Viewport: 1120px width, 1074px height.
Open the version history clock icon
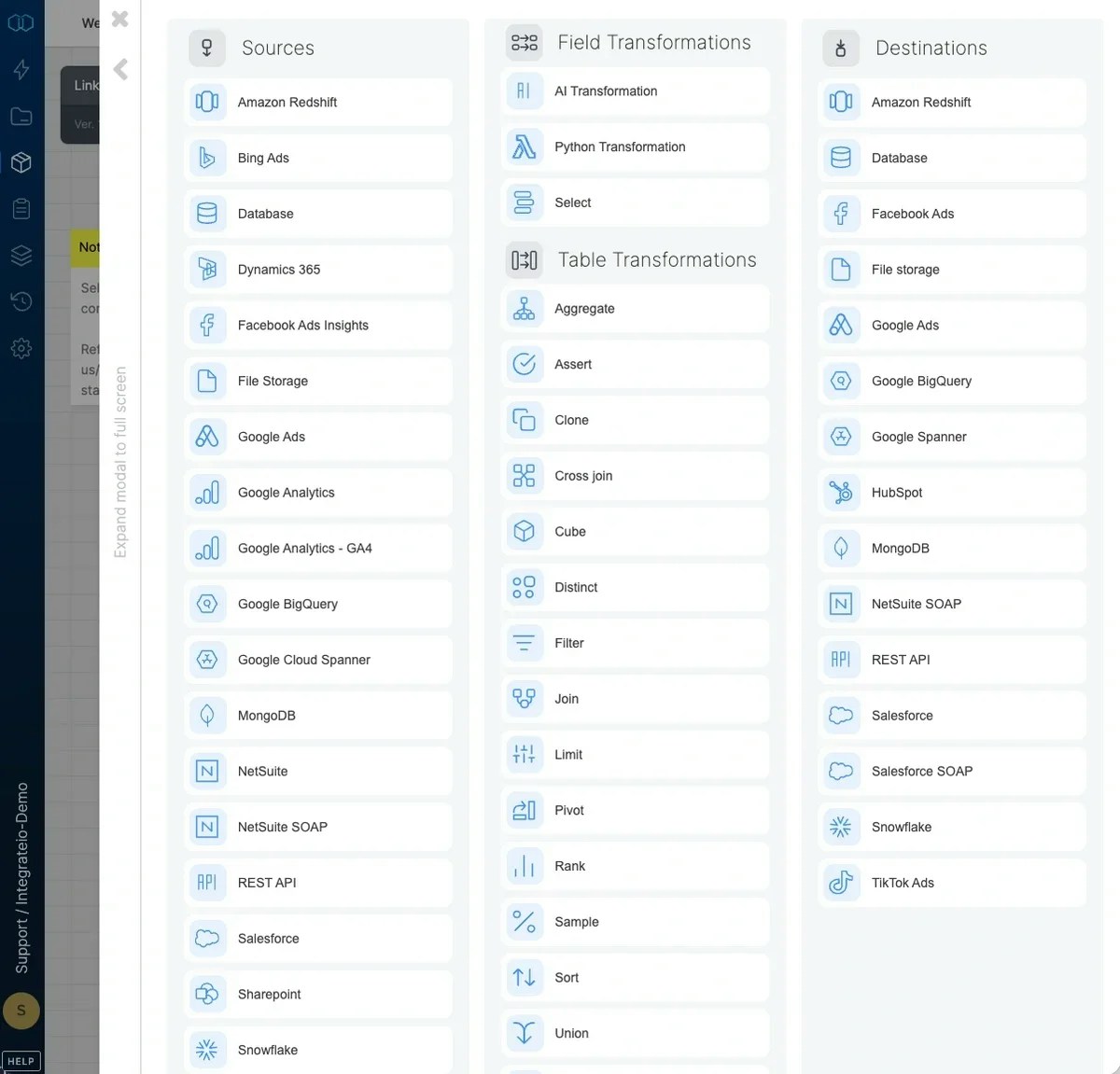(x=21, y=301)
